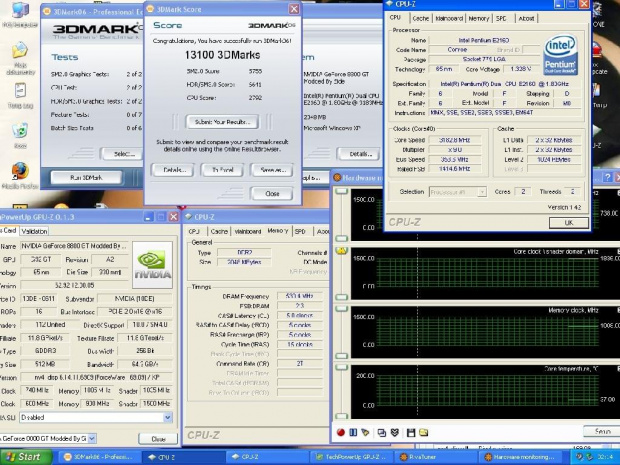620x465 pixels.
Task: Open the yellow folder icon in monitor toolbar
Action: click(x=424, y=432)
